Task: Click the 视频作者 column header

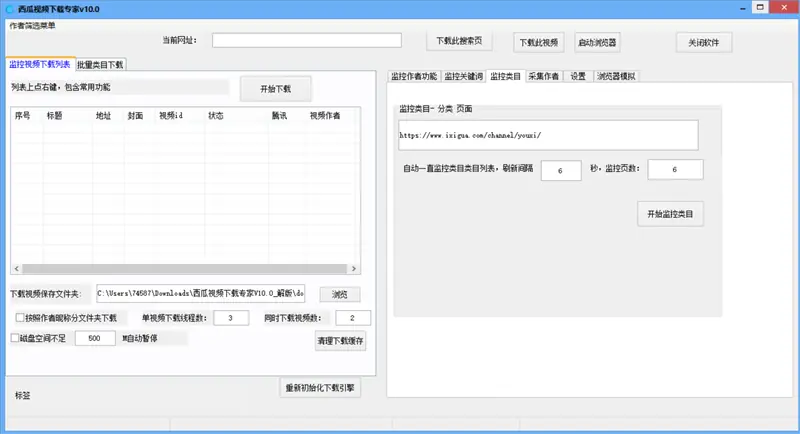Action: click(331, 116)
